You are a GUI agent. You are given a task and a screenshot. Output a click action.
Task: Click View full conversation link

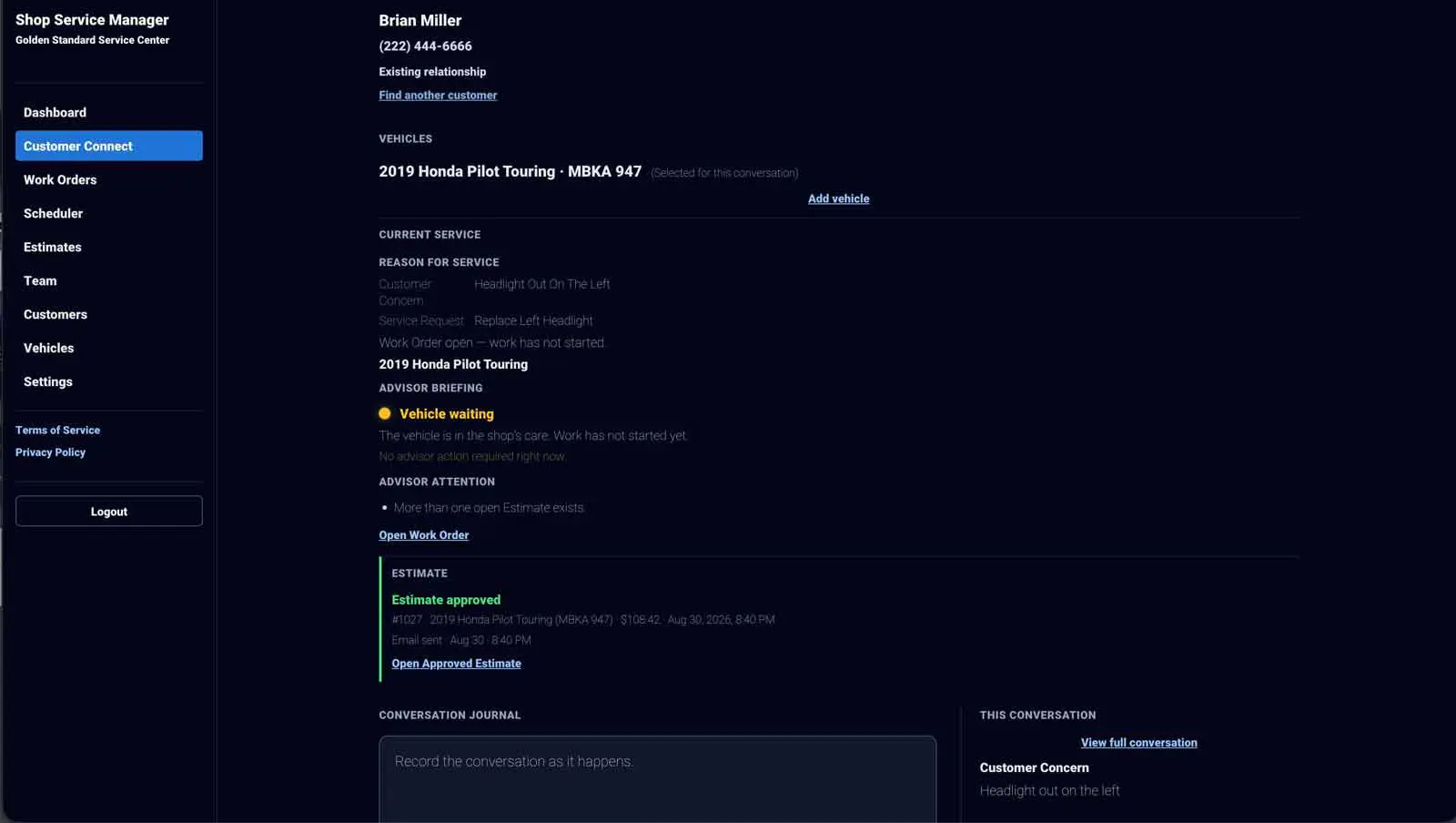(x=1138, y=743)
